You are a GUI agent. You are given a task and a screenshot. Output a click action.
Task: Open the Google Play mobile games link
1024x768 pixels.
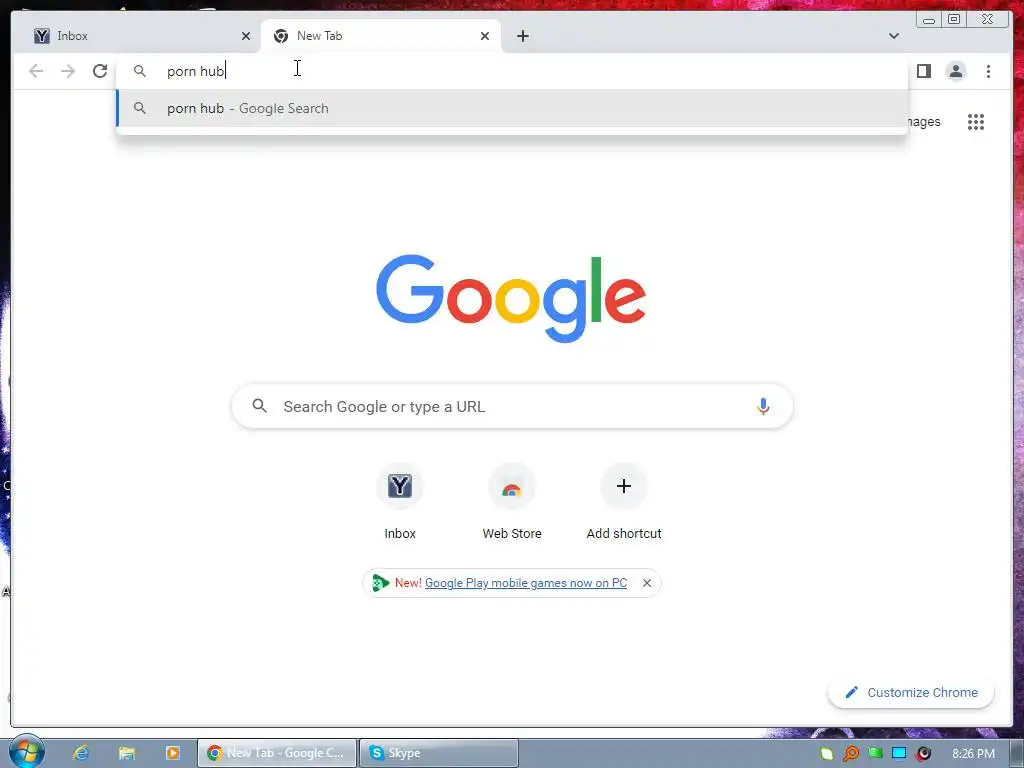pos(526,583)
